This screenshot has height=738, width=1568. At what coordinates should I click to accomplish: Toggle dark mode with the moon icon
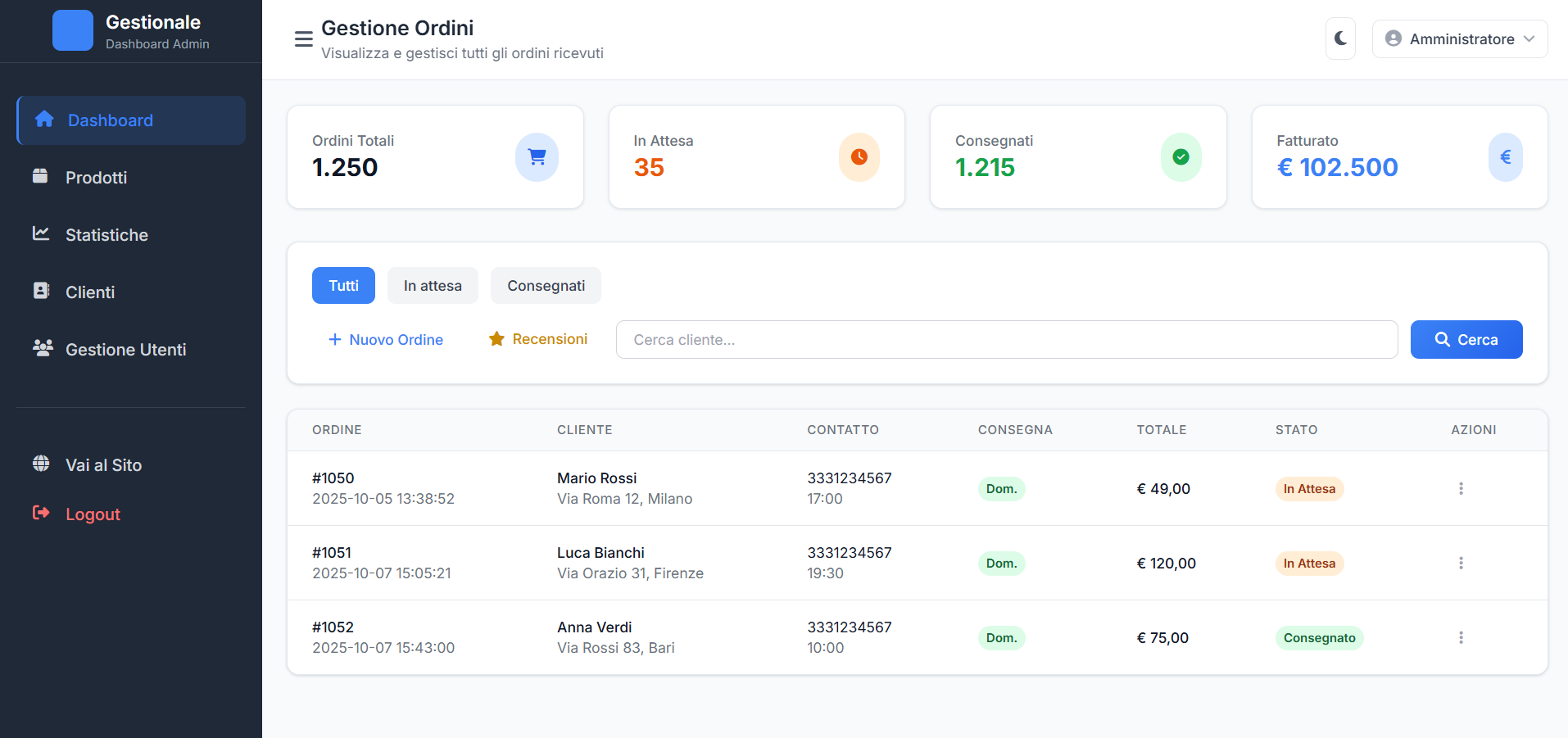pos(1340,38)
